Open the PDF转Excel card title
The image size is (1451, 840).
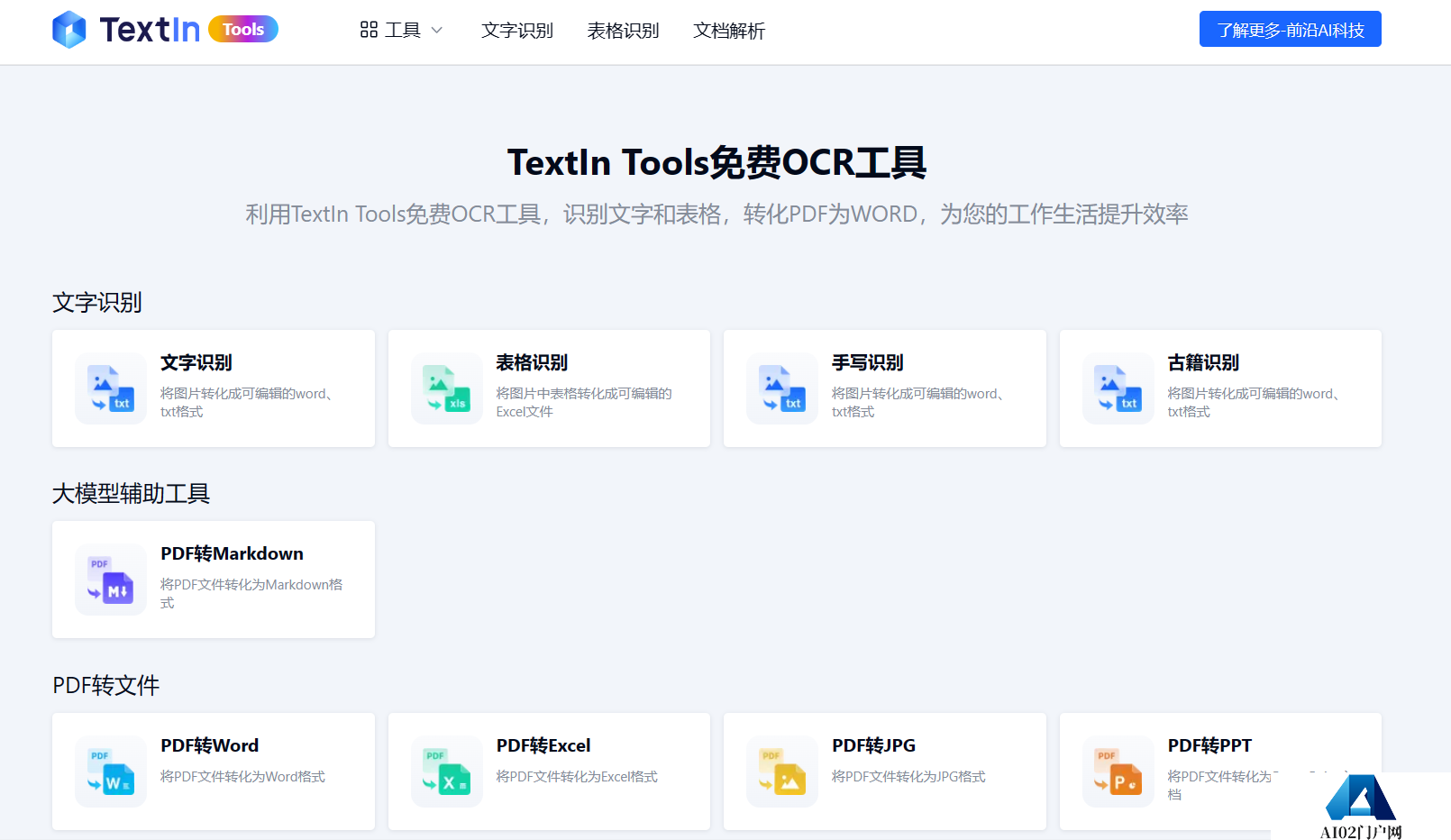(x=543, y=745)
